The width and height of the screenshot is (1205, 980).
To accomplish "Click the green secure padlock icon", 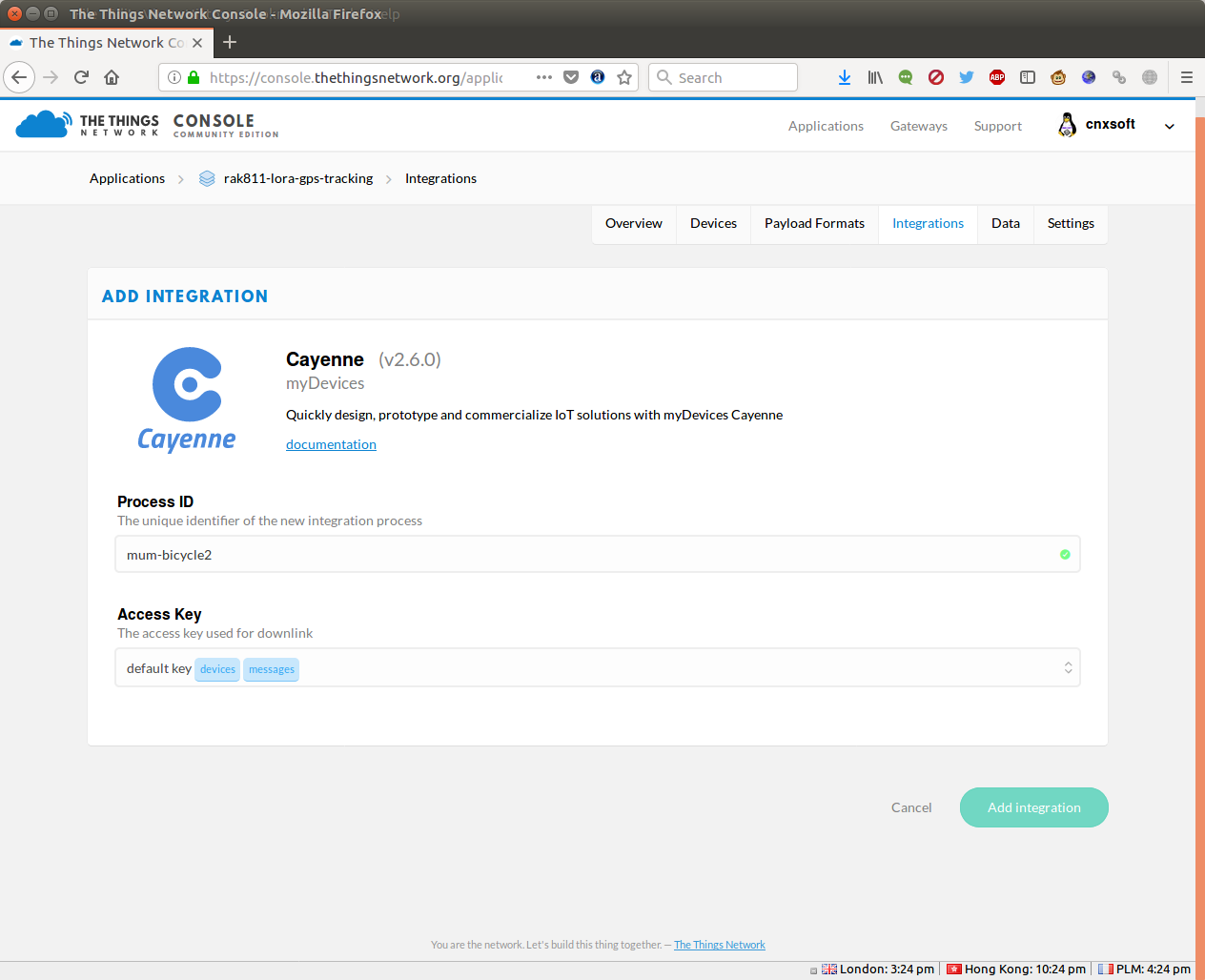I will click(194, 77).
